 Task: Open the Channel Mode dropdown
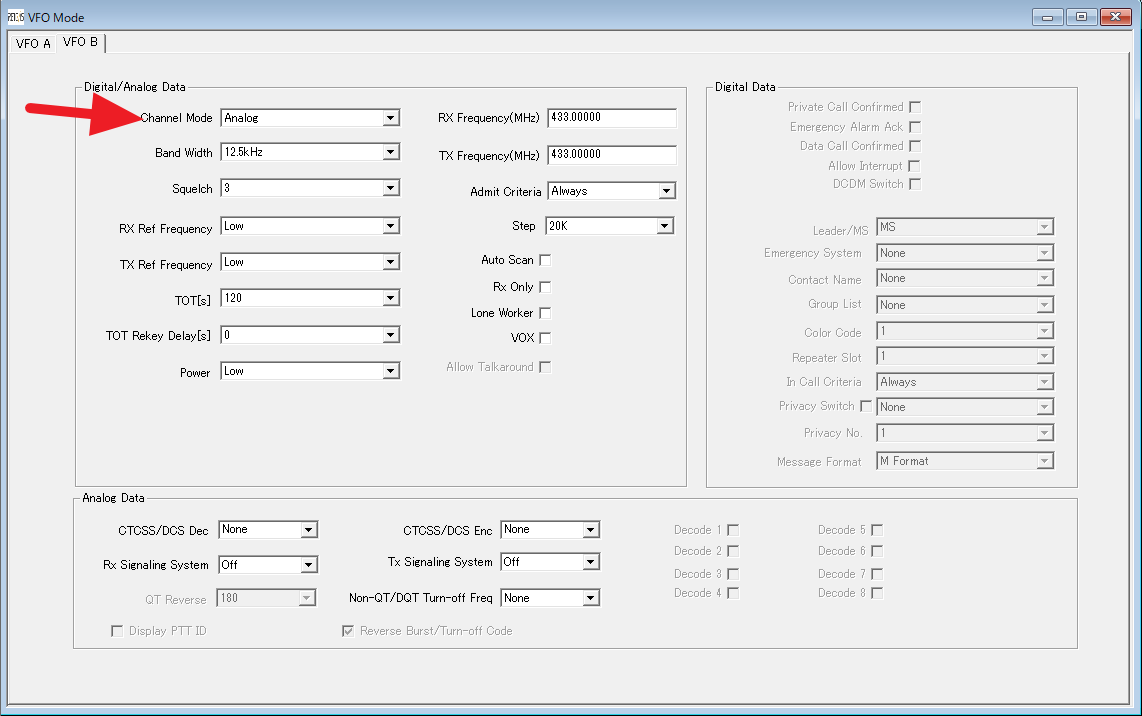(390, 118)
